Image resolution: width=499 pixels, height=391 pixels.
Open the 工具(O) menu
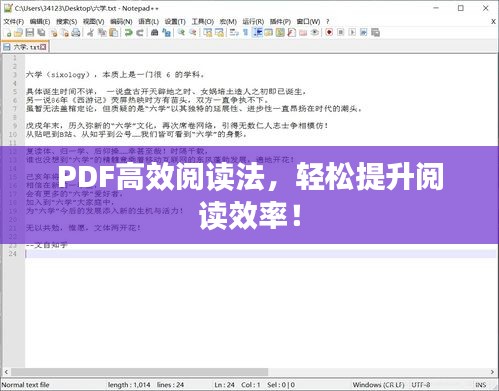(x=203, y=22)
